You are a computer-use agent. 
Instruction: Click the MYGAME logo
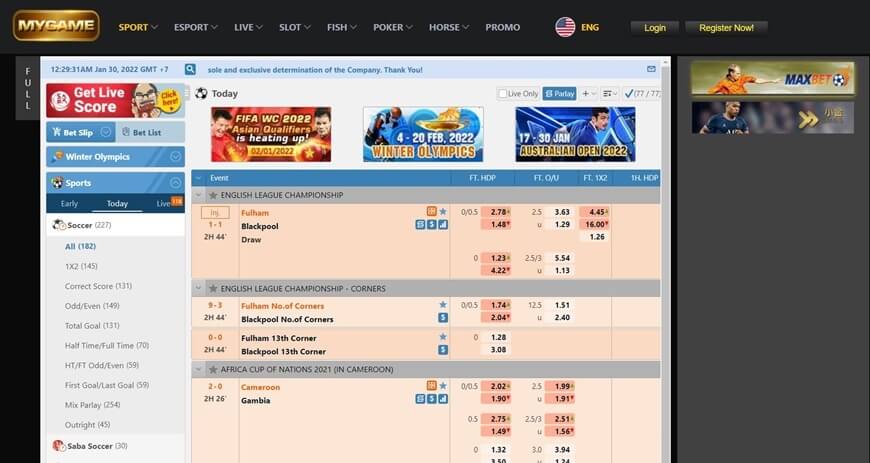click(56, 26)
